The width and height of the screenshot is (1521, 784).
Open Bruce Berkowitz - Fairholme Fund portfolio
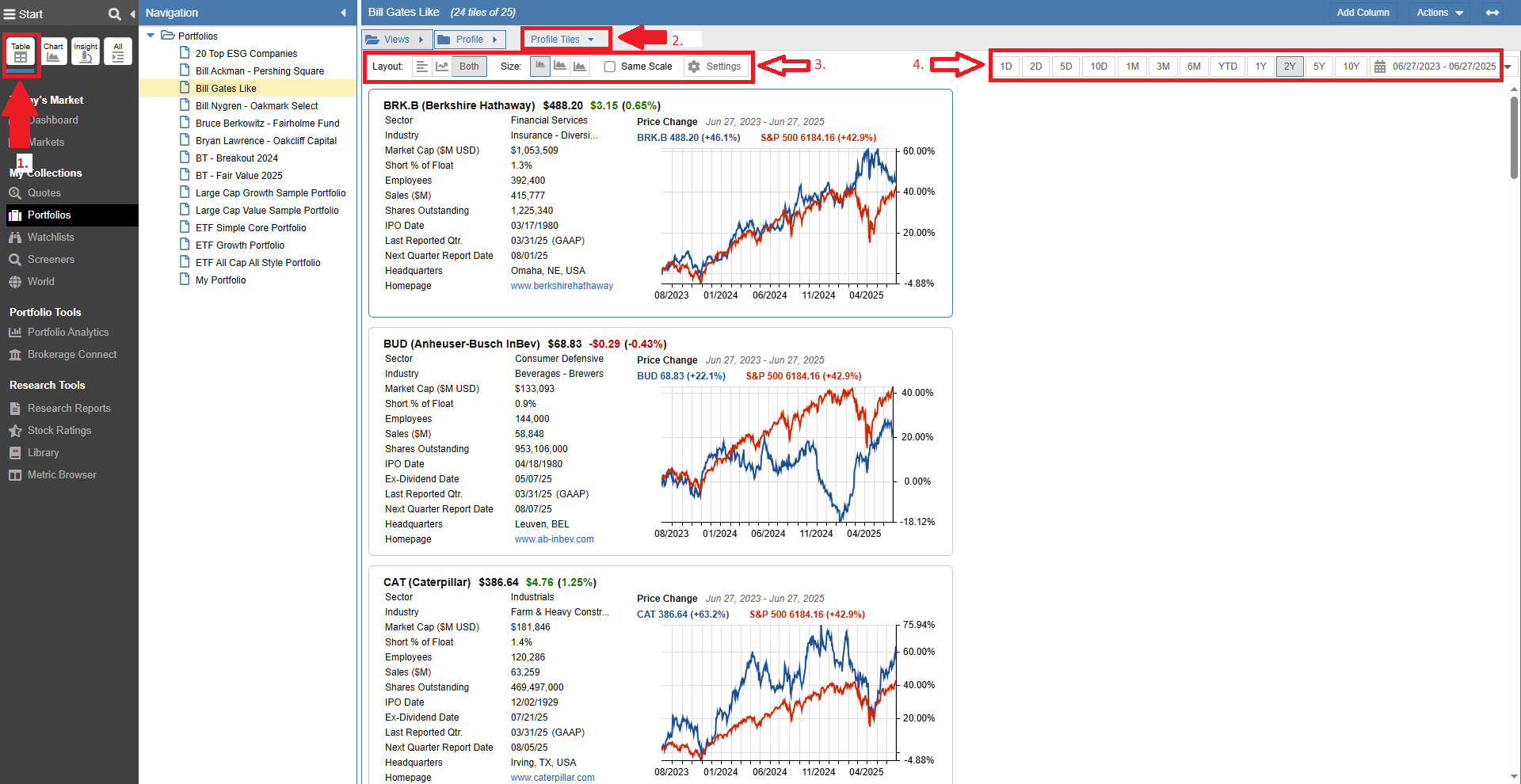[x=267, y=124]
